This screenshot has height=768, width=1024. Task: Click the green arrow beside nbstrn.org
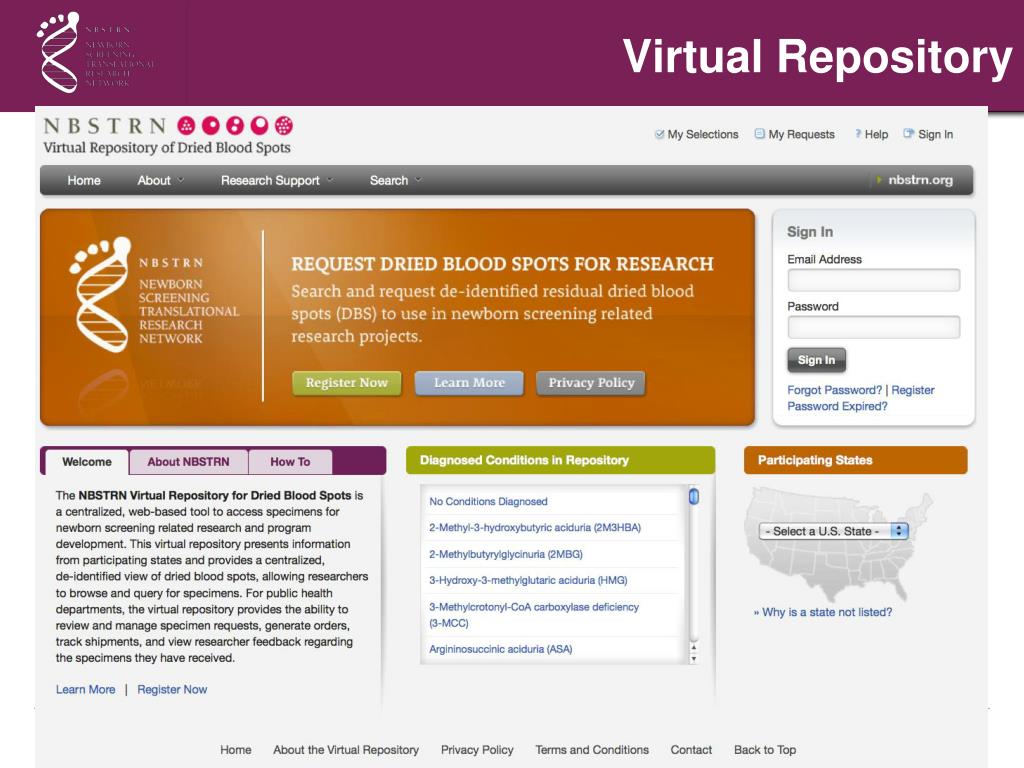pyautogui.click(x=879, y=180)
